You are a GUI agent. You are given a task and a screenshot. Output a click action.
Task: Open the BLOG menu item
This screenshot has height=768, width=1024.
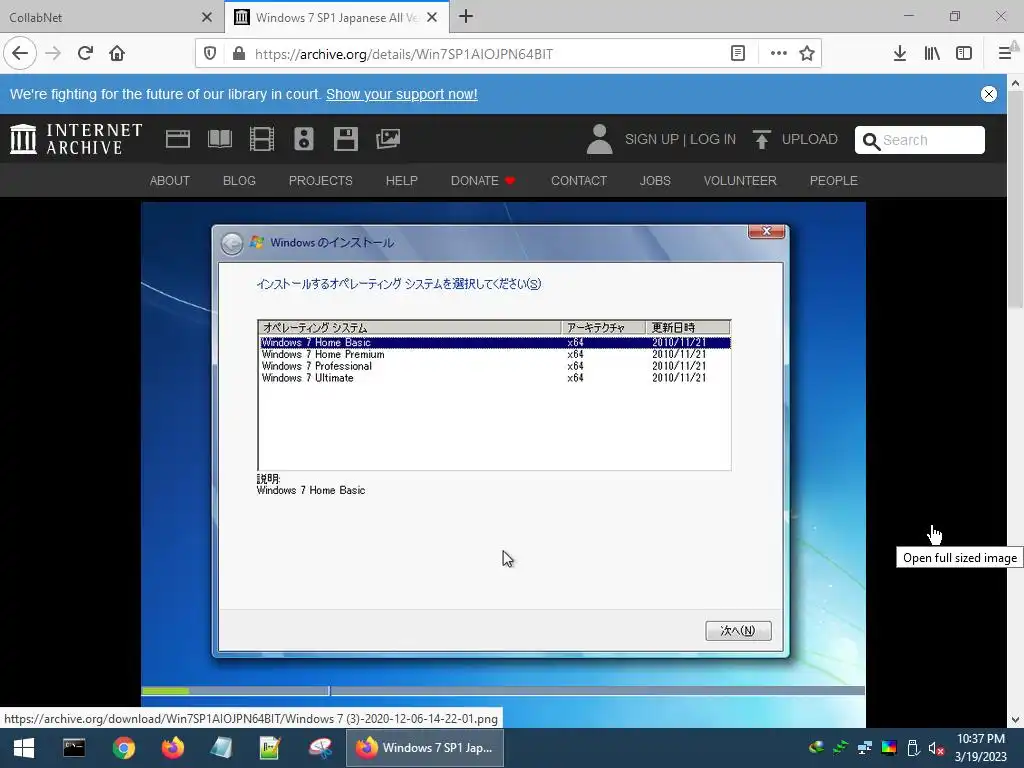click(239, 180)
